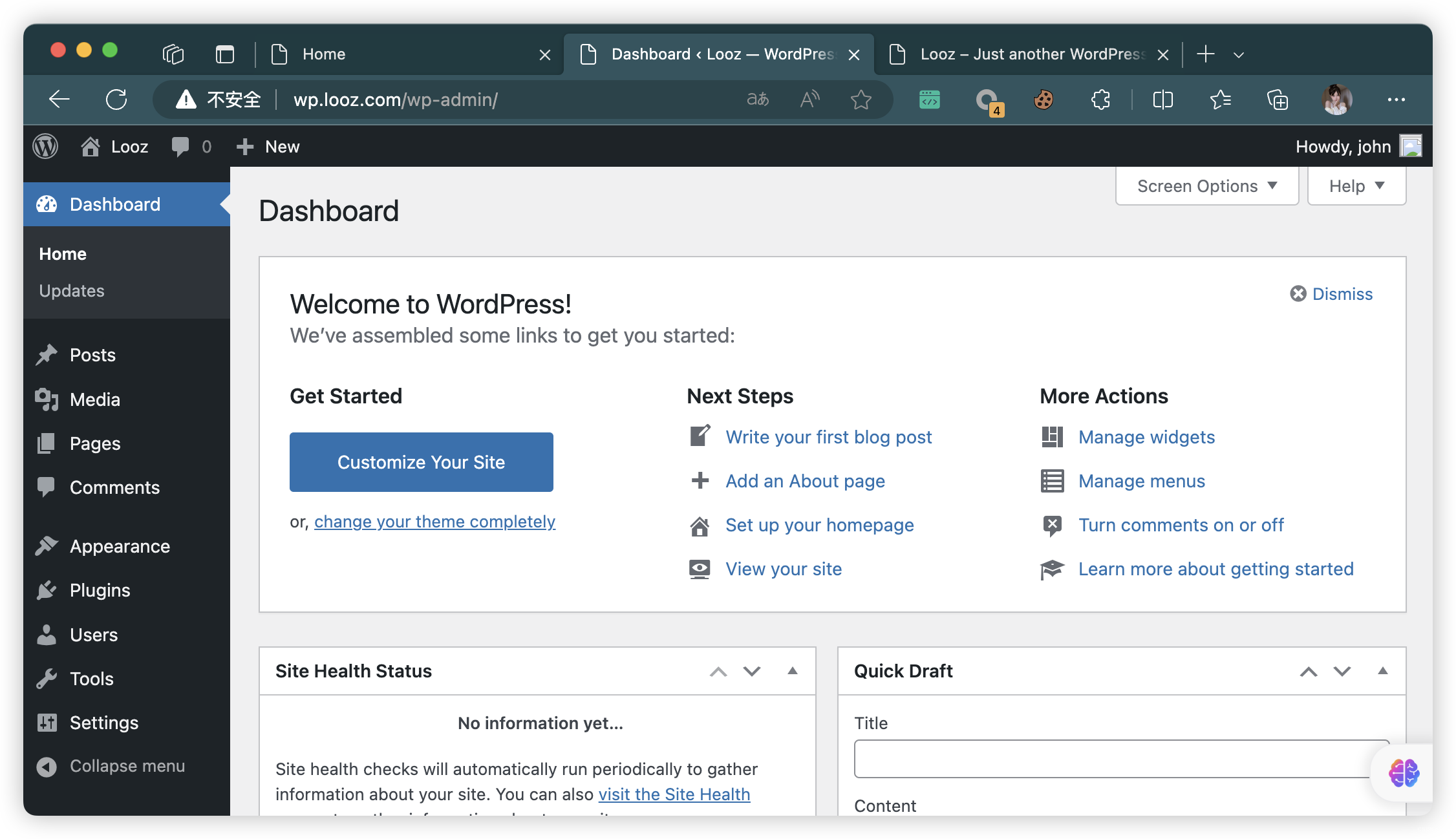1456x839 pixels.
Task: Focus the Quick Draft Title field
Action: coord(1122,759)
